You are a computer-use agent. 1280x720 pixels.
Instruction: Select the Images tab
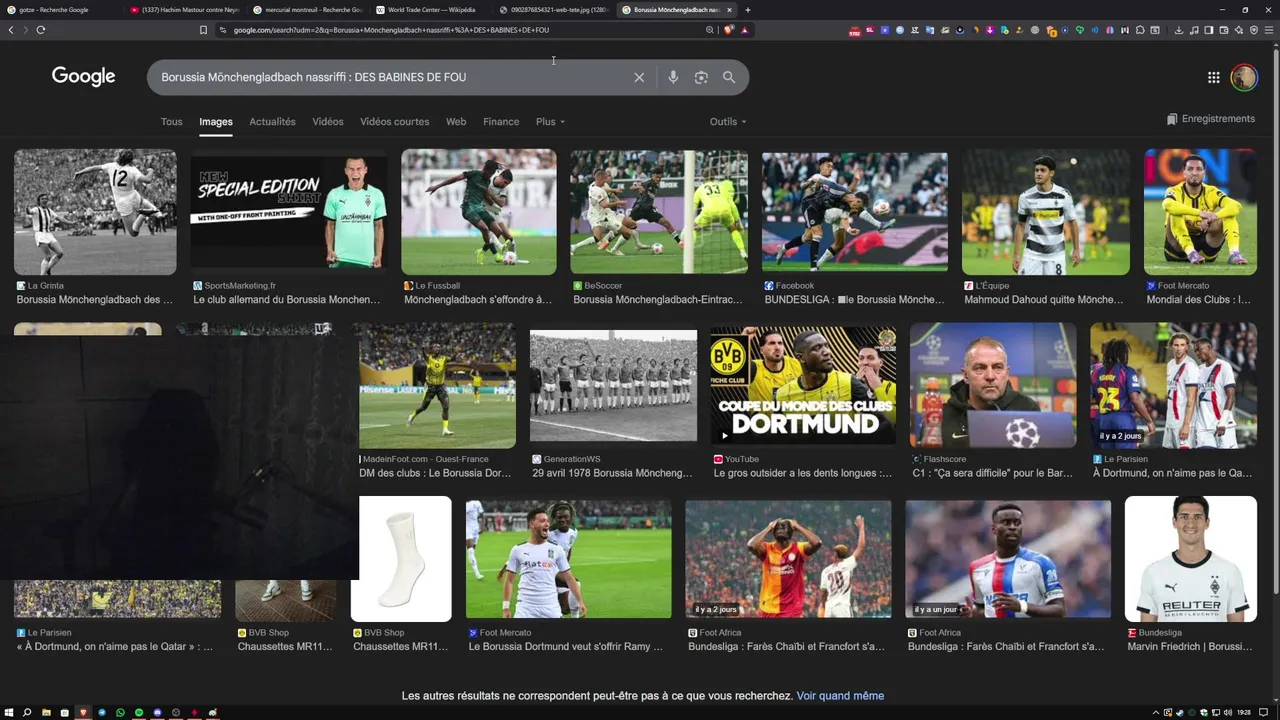tap(216, 122)
